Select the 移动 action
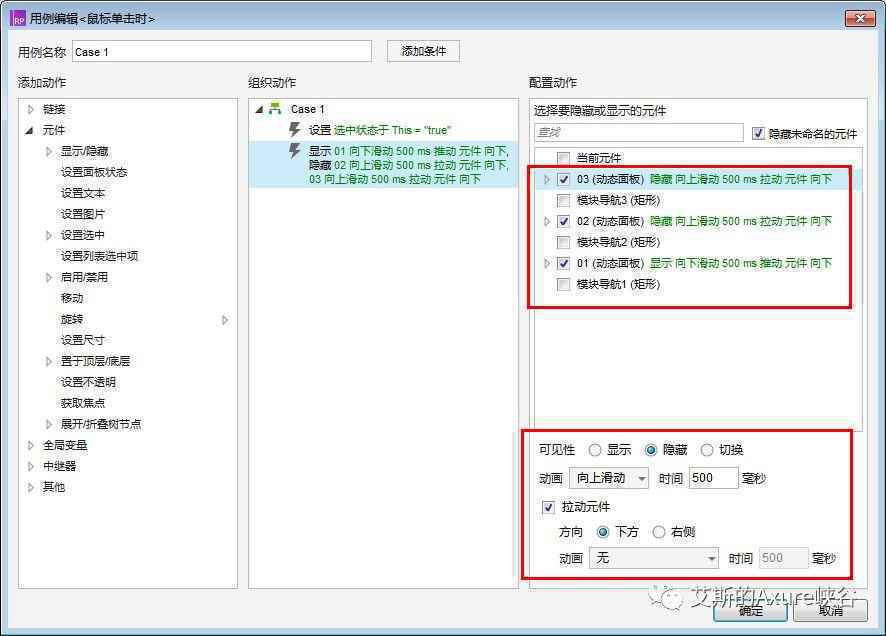Image resolution: width=886 pixels, height=636 pixels. pos(72,298)
